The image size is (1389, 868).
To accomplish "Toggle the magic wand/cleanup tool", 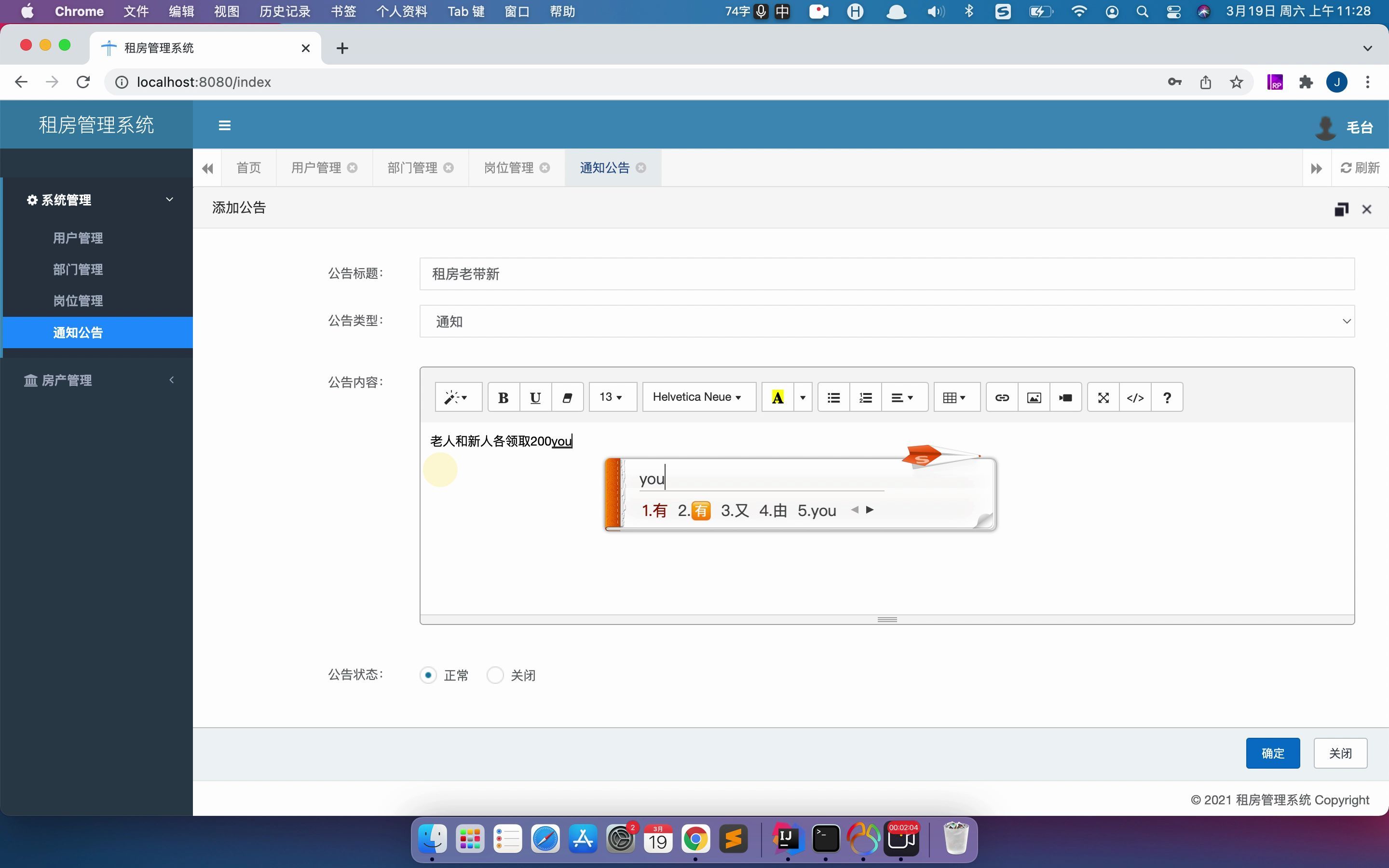I will (455, 397).
